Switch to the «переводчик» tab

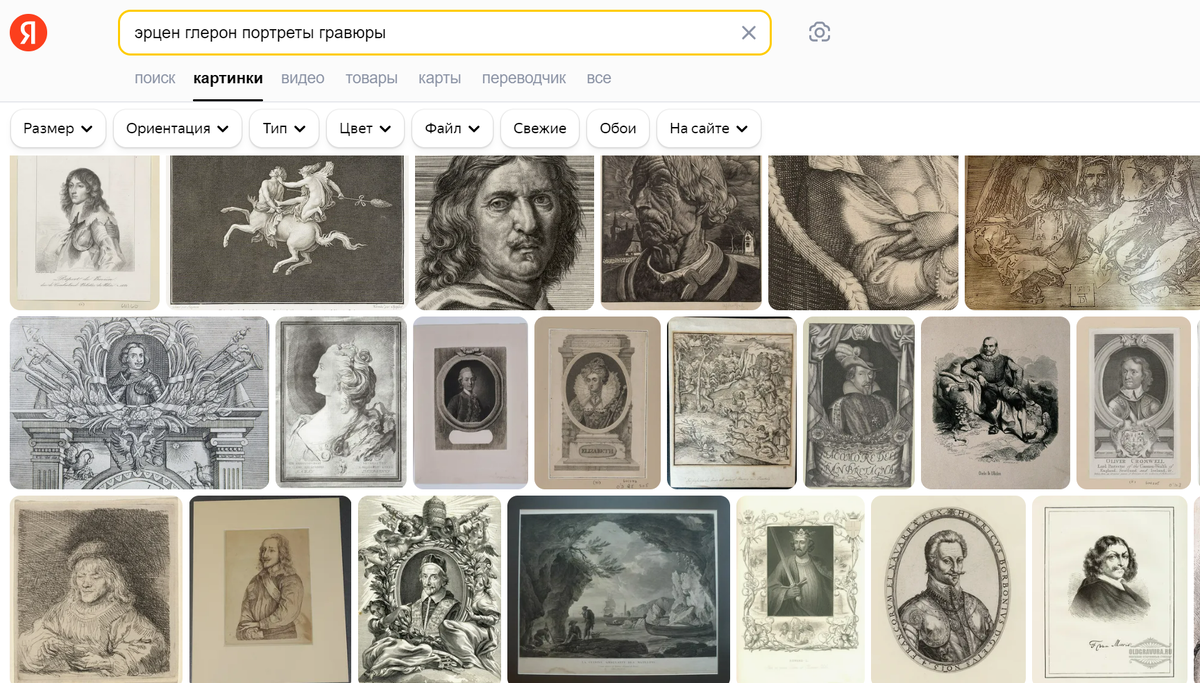524,78
